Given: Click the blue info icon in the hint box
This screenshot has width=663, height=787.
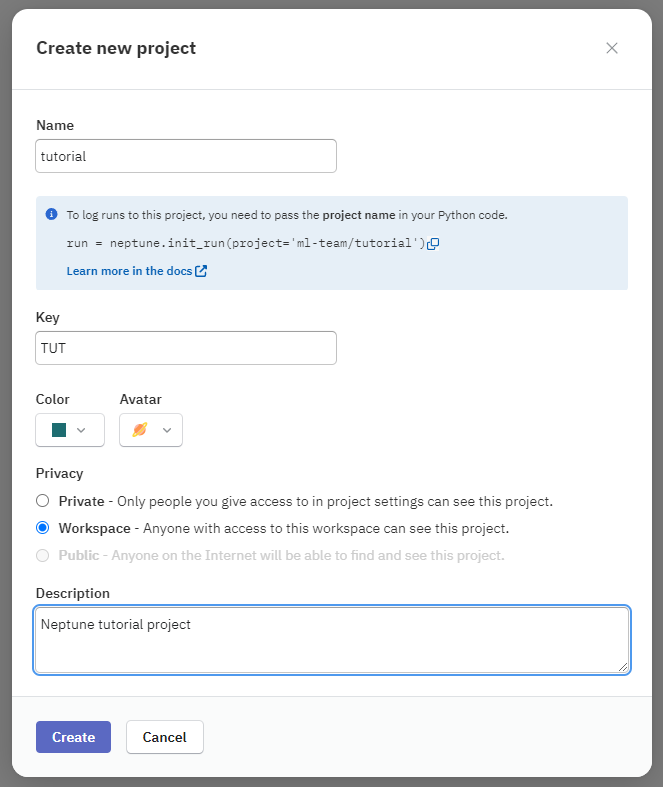Looking at the screenshot, I should (52, 214).
